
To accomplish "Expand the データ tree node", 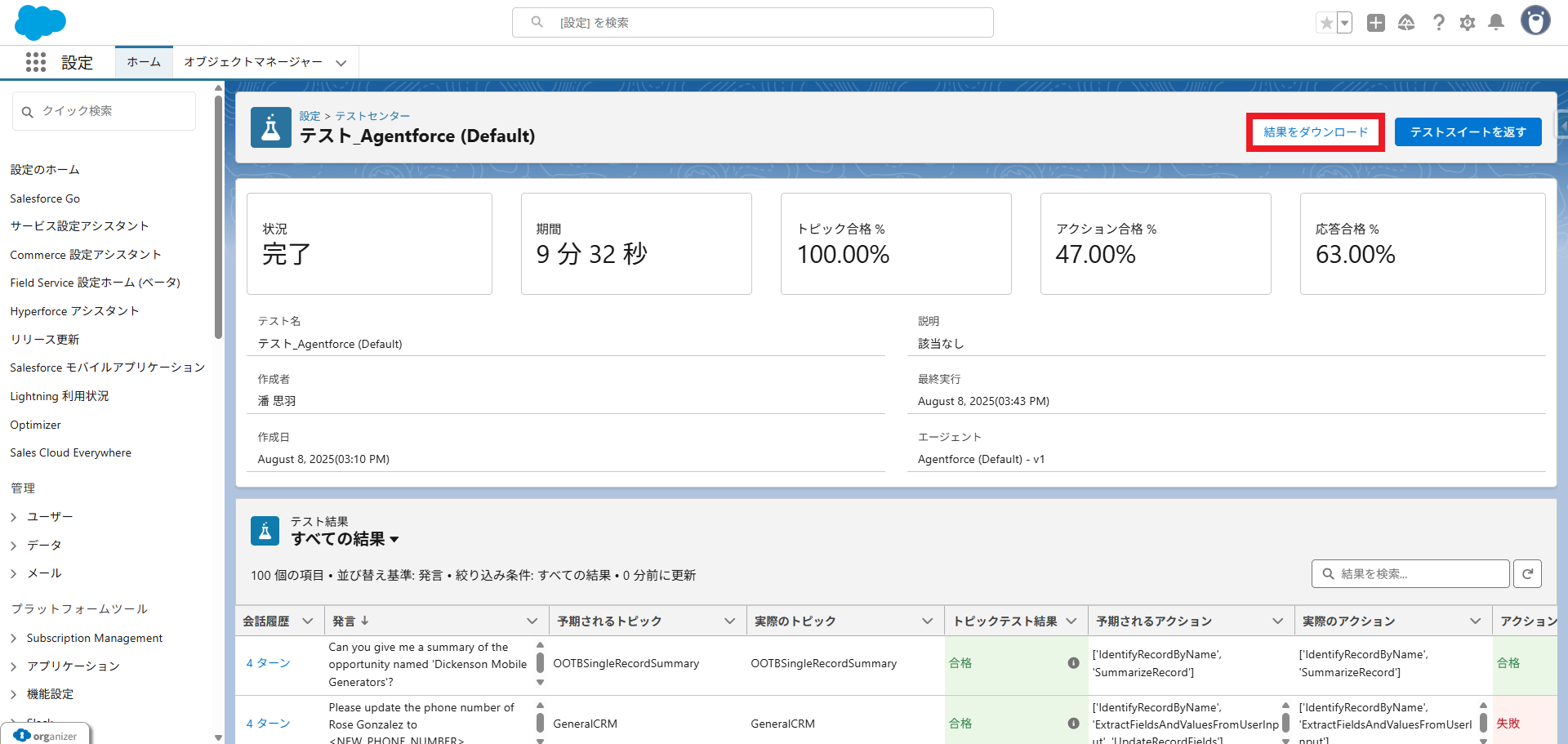I will [14, 546].
